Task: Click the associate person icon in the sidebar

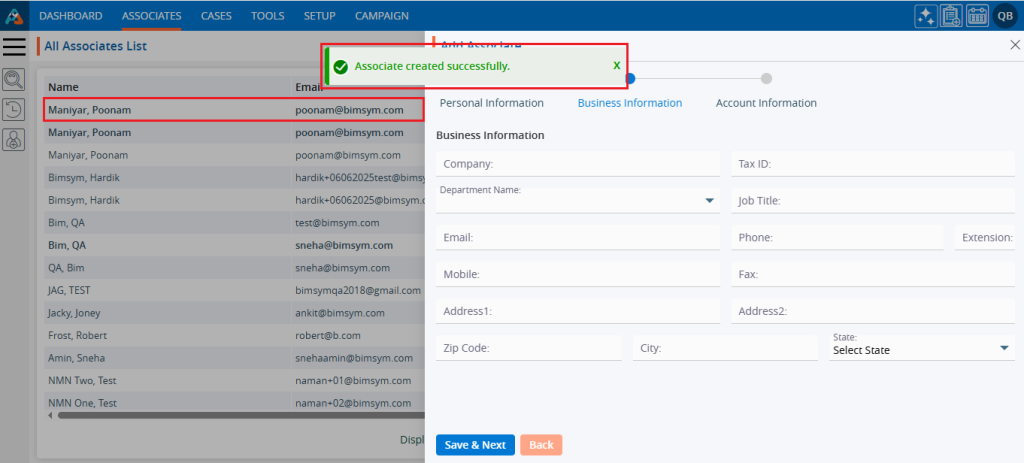Action: coord(14,141)
